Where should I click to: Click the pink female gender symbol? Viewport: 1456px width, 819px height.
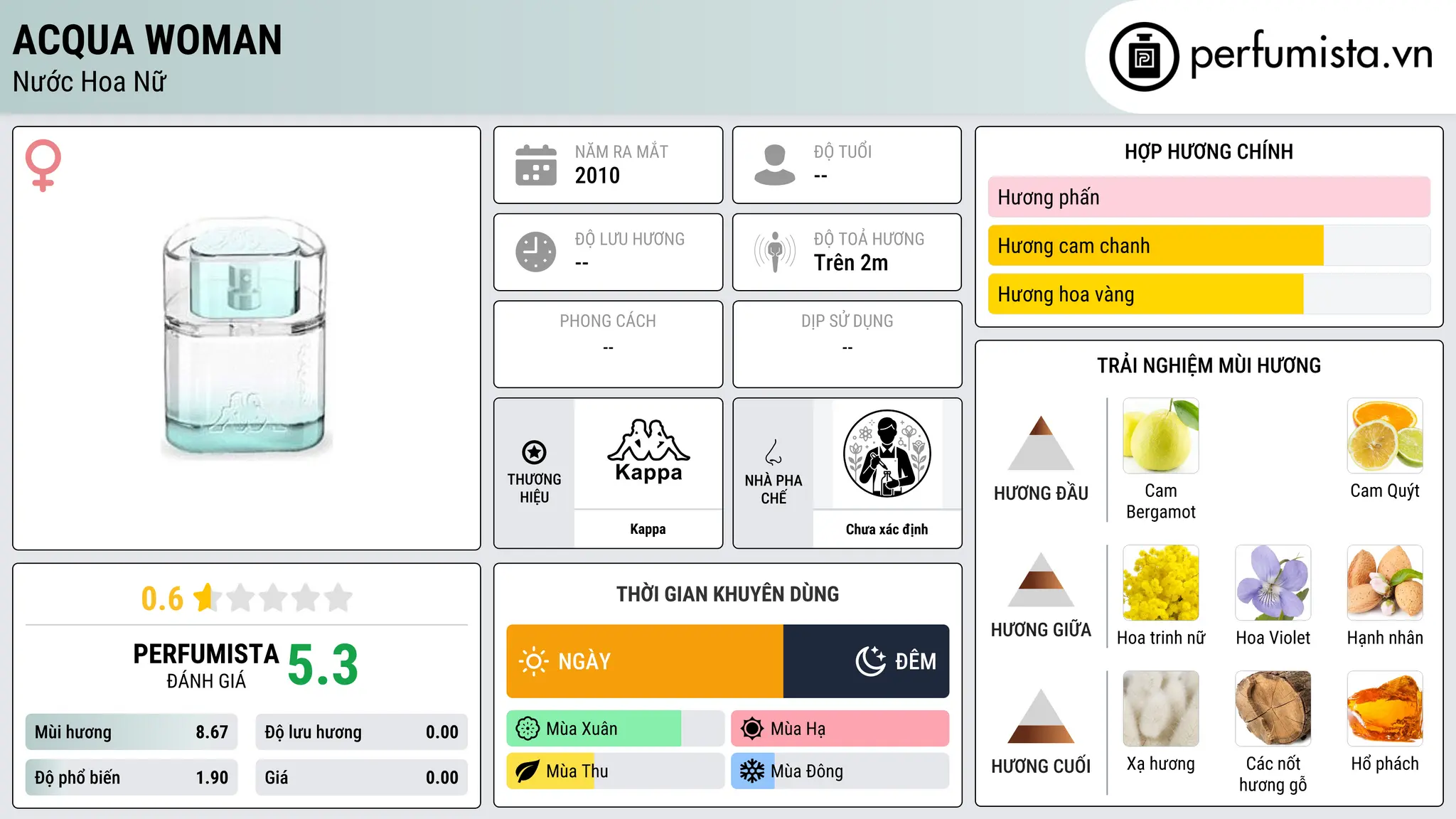click(x=43, y=165)
